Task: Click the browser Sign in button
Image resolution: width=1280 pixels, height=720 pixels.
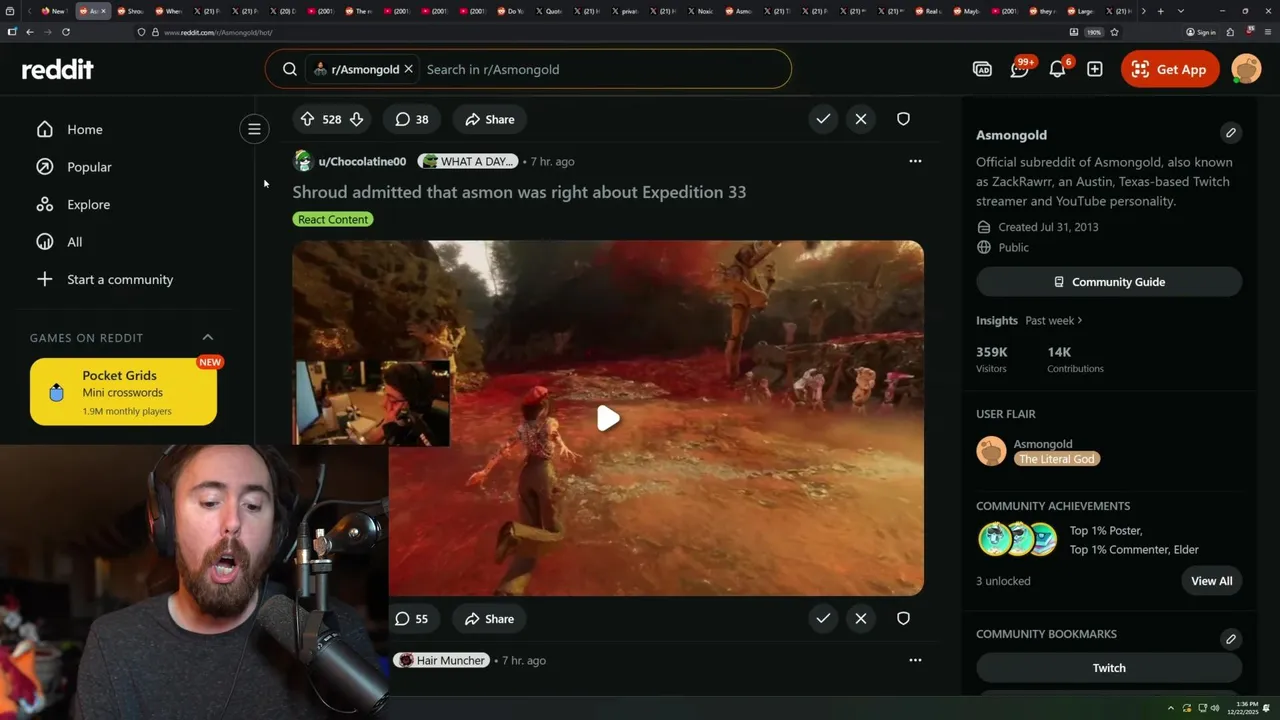Action: point(1201,32)
